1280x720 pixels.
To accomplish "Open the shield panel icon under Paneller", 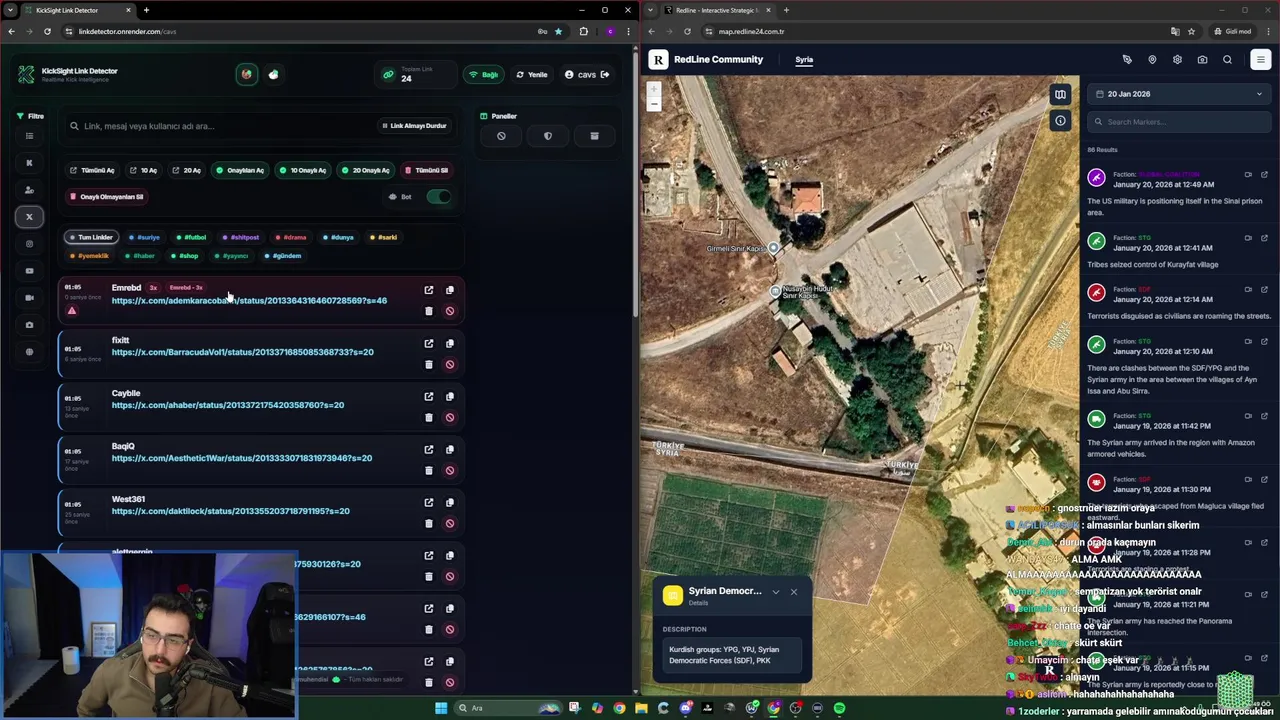I will [x=547, y=136].
